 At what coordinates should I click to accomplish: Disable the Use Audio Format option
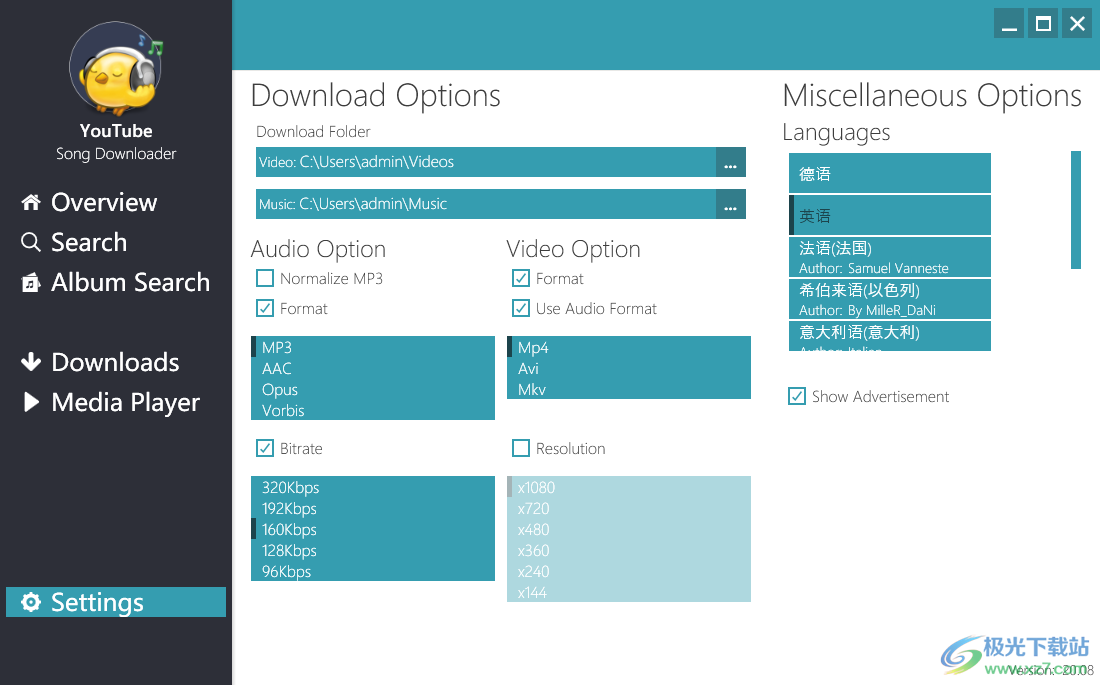[521, 308]
